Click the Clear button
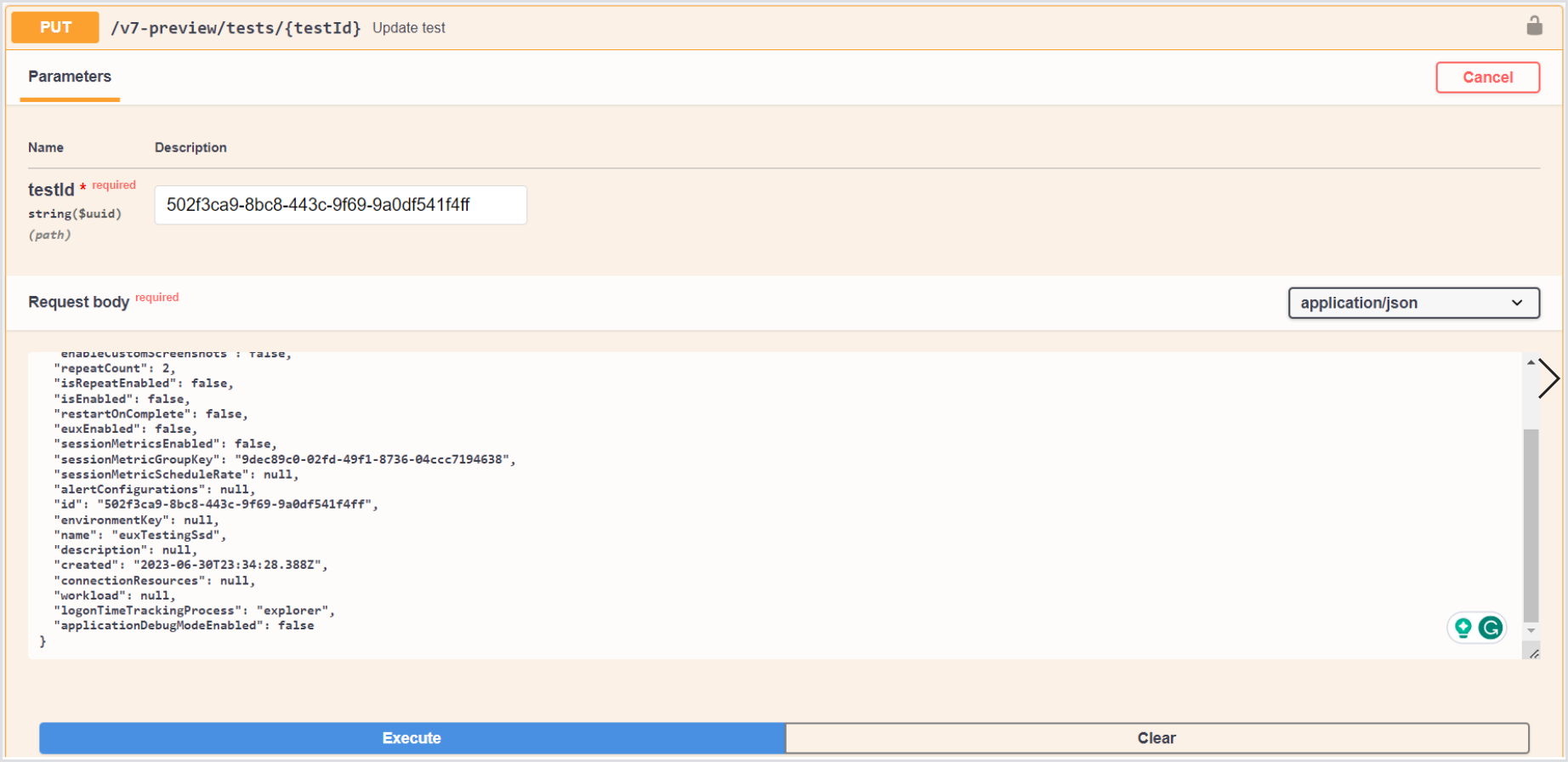Screen dimensions: 1568x762 pos(1156,737)
